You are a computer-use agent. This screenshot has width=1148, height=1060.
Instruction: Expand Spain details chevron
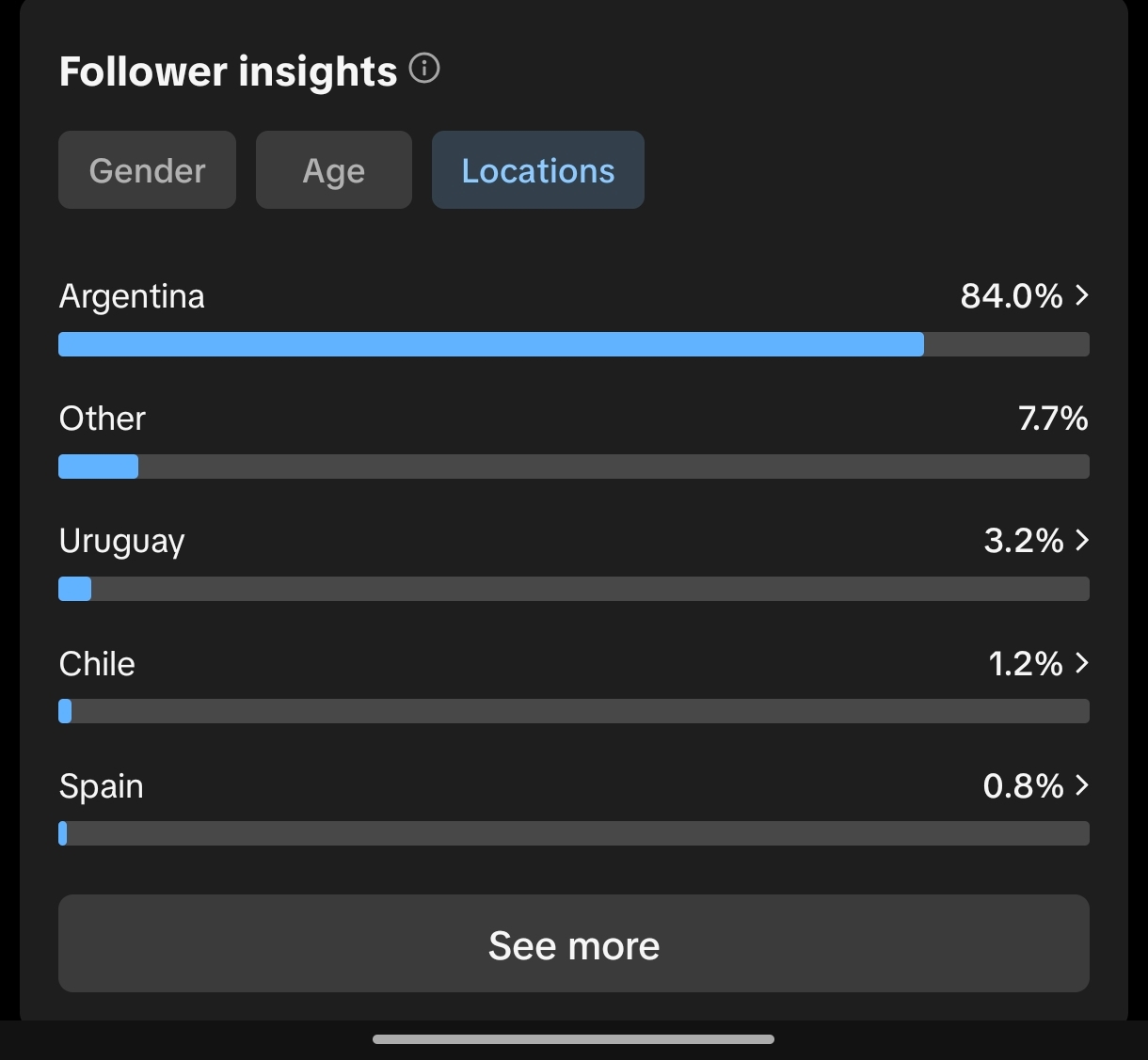[x=1082, y=785]
